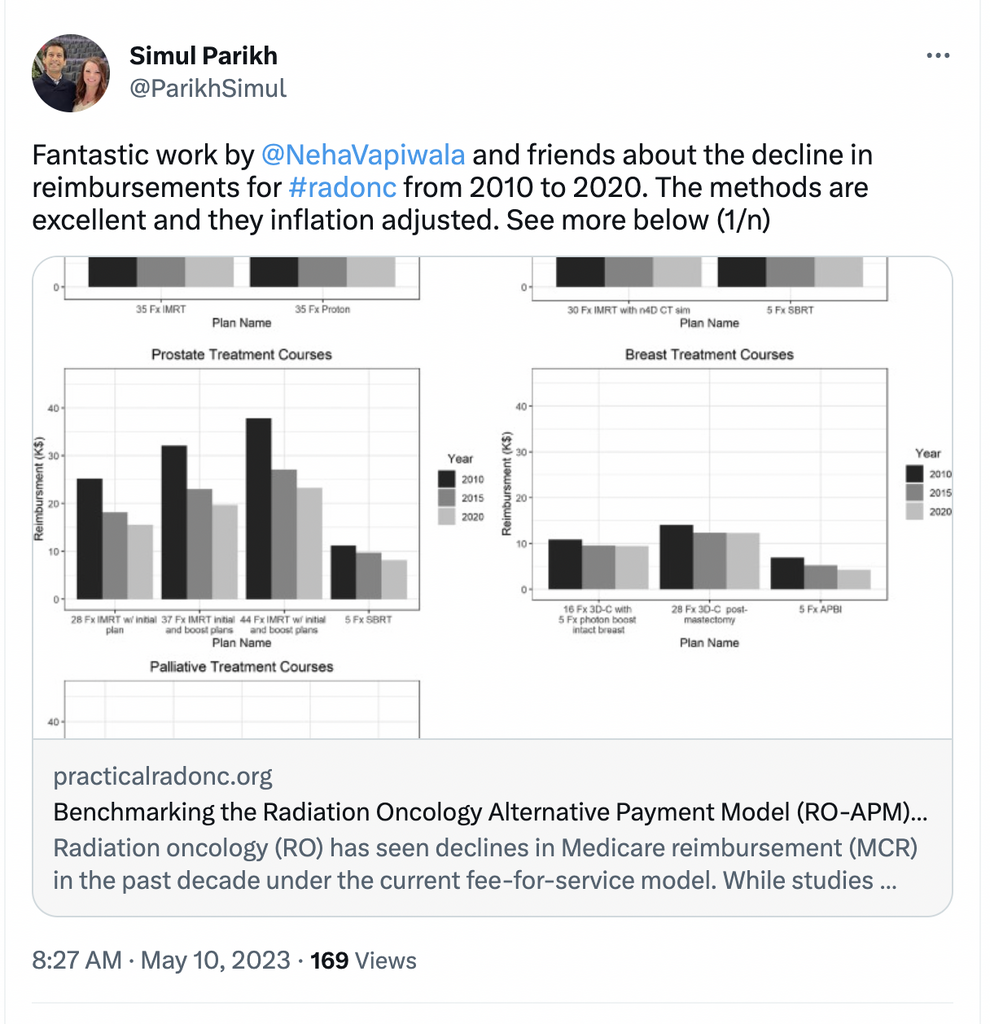Click the article description about Medicare reimbursement
This screenshot has width=990, height=1024.
tap(485, 865)
